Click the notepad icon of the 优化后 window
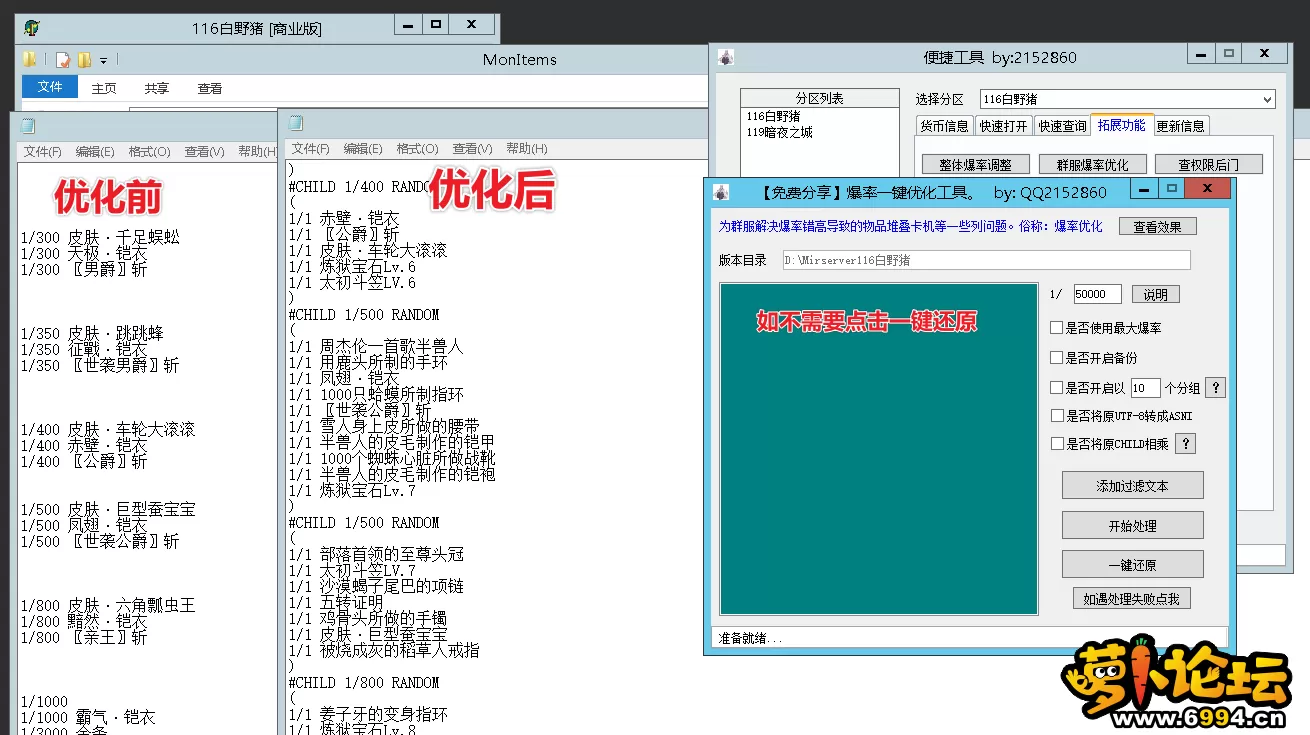1310x735 pixels. (x=296, y=123)
